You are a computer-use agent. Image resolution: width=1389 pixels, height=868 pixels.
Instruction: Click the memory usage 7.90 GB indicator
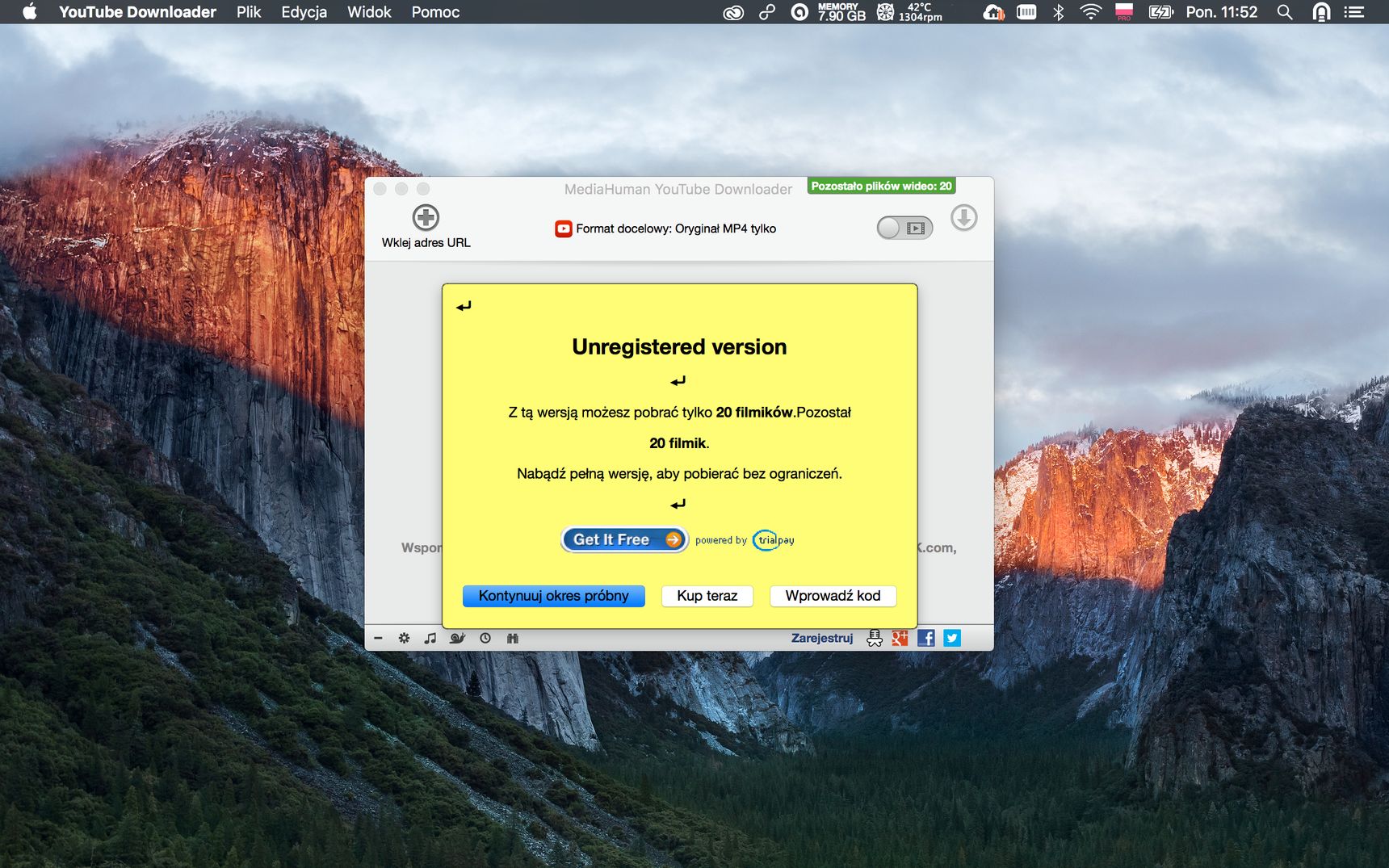(x=841, y=12)
